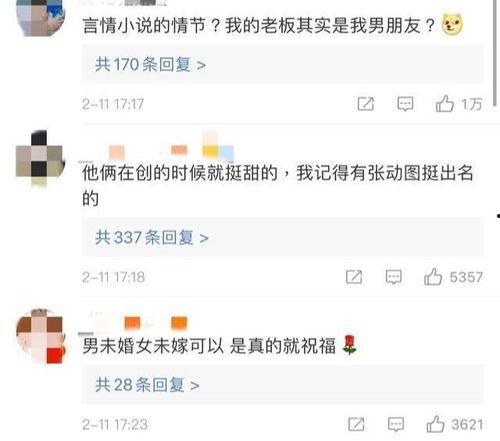This screenshot has width=500, height=441.
Task: Open avatar of first commenter
Action: click(41, 17)
